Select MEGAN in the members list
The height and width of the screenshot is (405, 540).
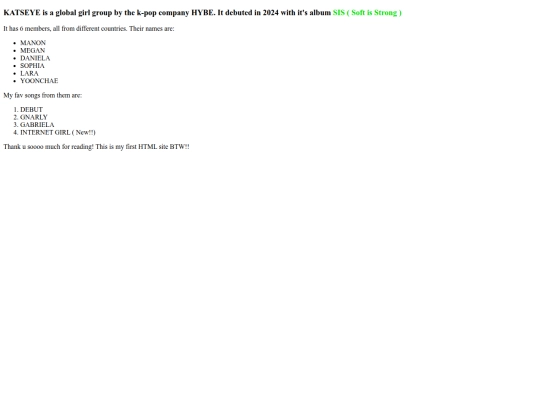click(33, 50)
